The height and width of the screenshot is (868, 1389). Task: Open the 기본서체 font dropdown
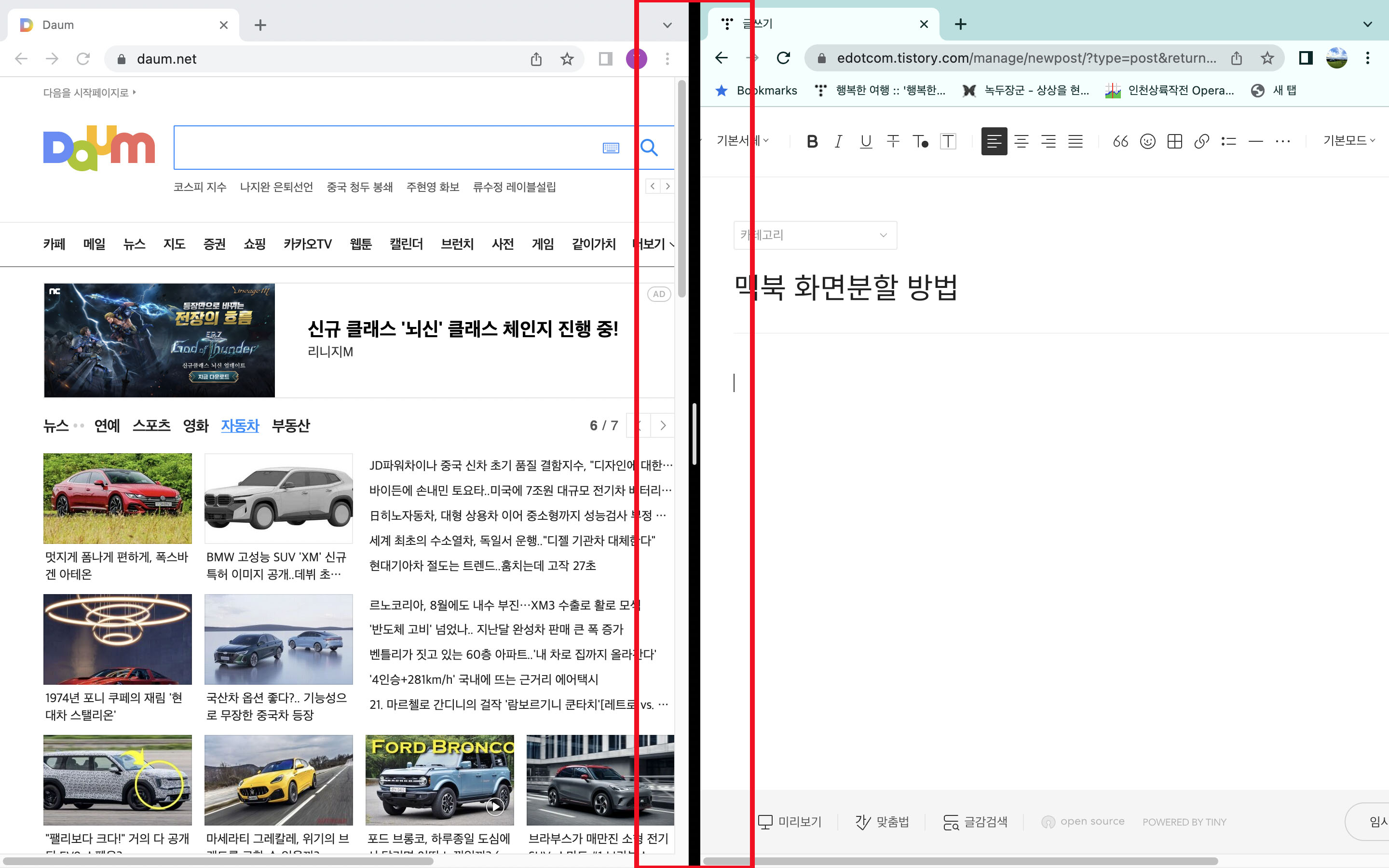coord(743,141)
